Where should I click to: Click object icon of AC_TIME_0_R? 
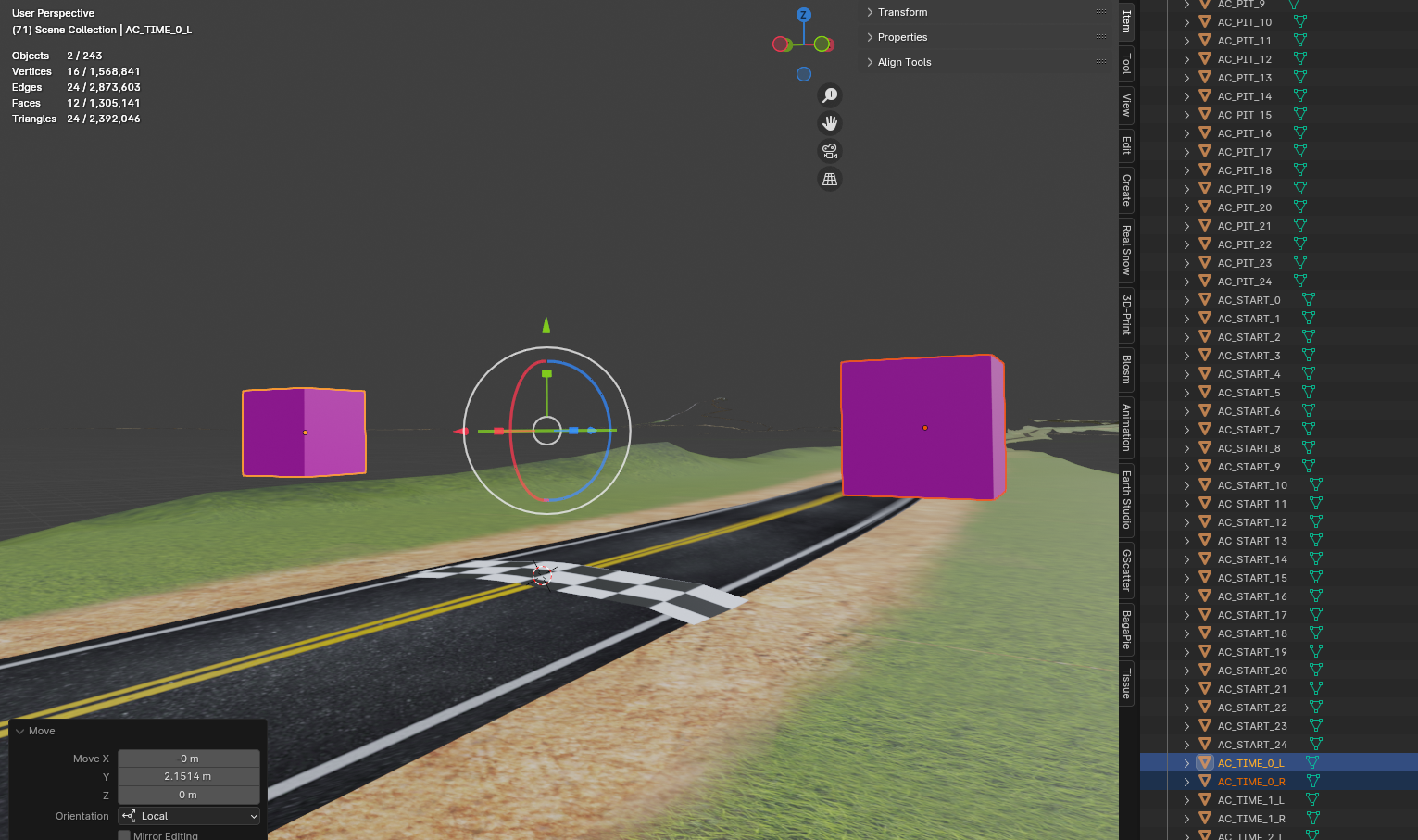pos(1205,781)
